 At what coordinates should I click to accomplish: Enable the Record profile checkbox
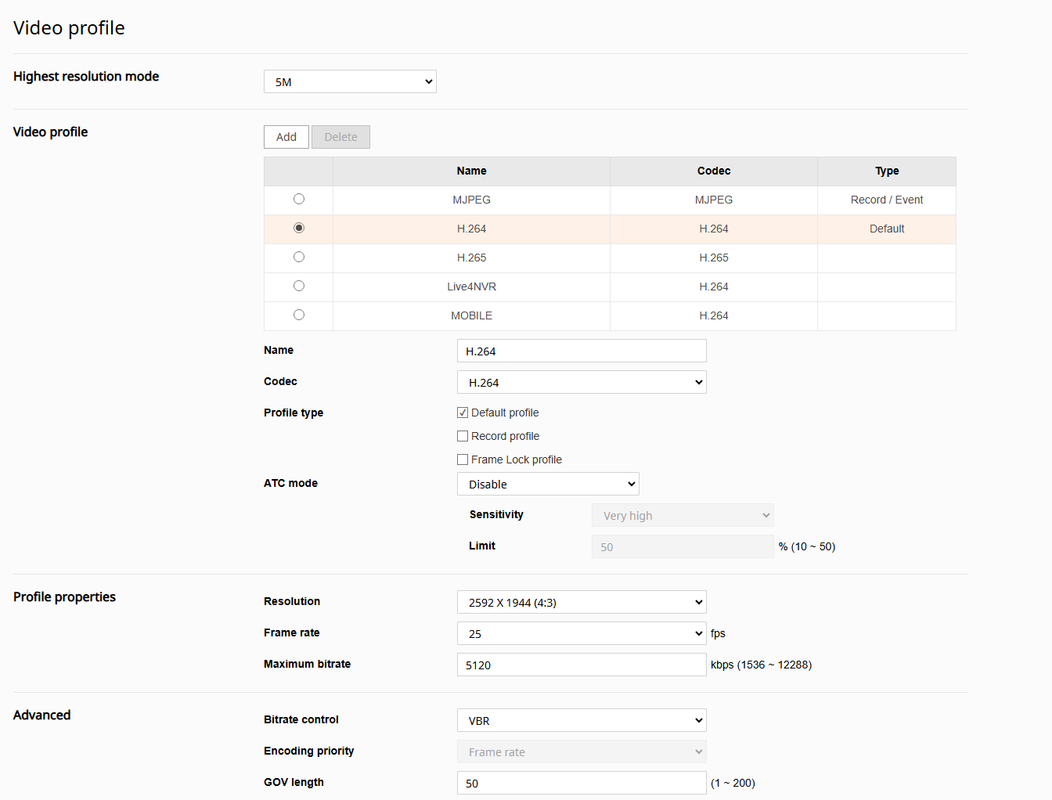(463, 436)
